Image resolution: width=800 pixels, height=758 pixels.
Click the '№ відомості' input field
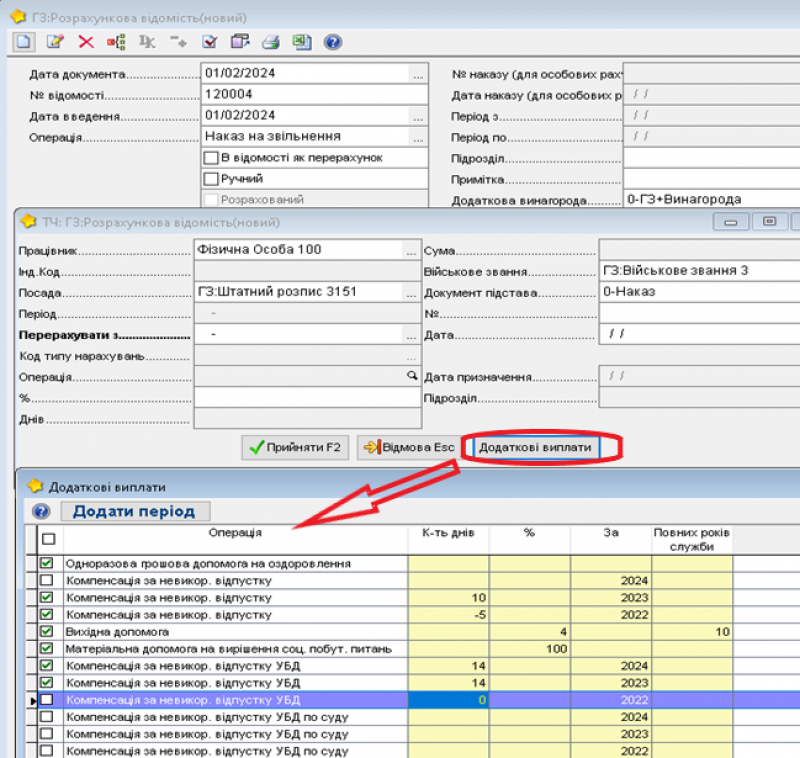[315, 95]
